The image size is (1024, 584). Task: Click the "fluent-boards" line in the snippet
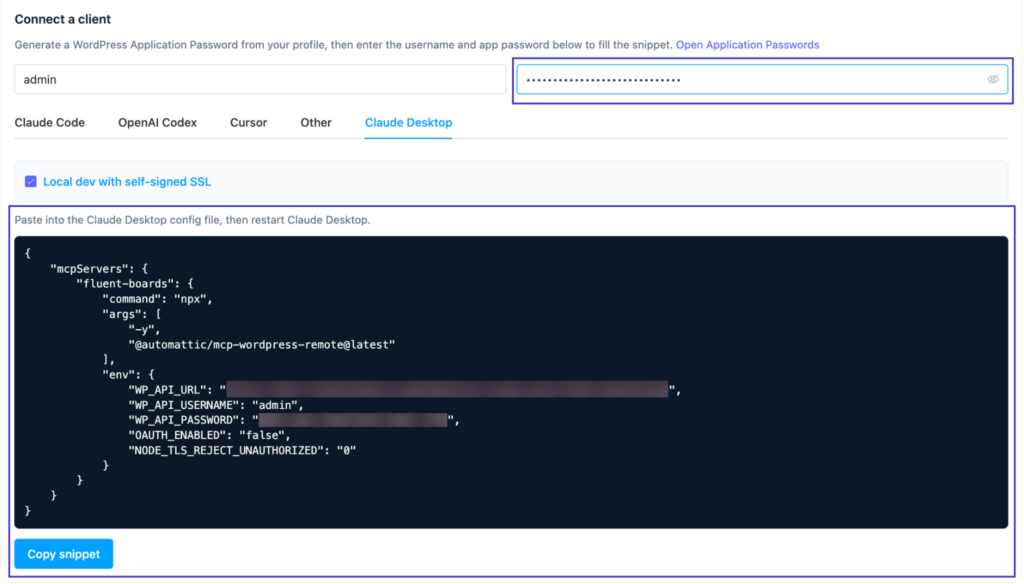135,284
